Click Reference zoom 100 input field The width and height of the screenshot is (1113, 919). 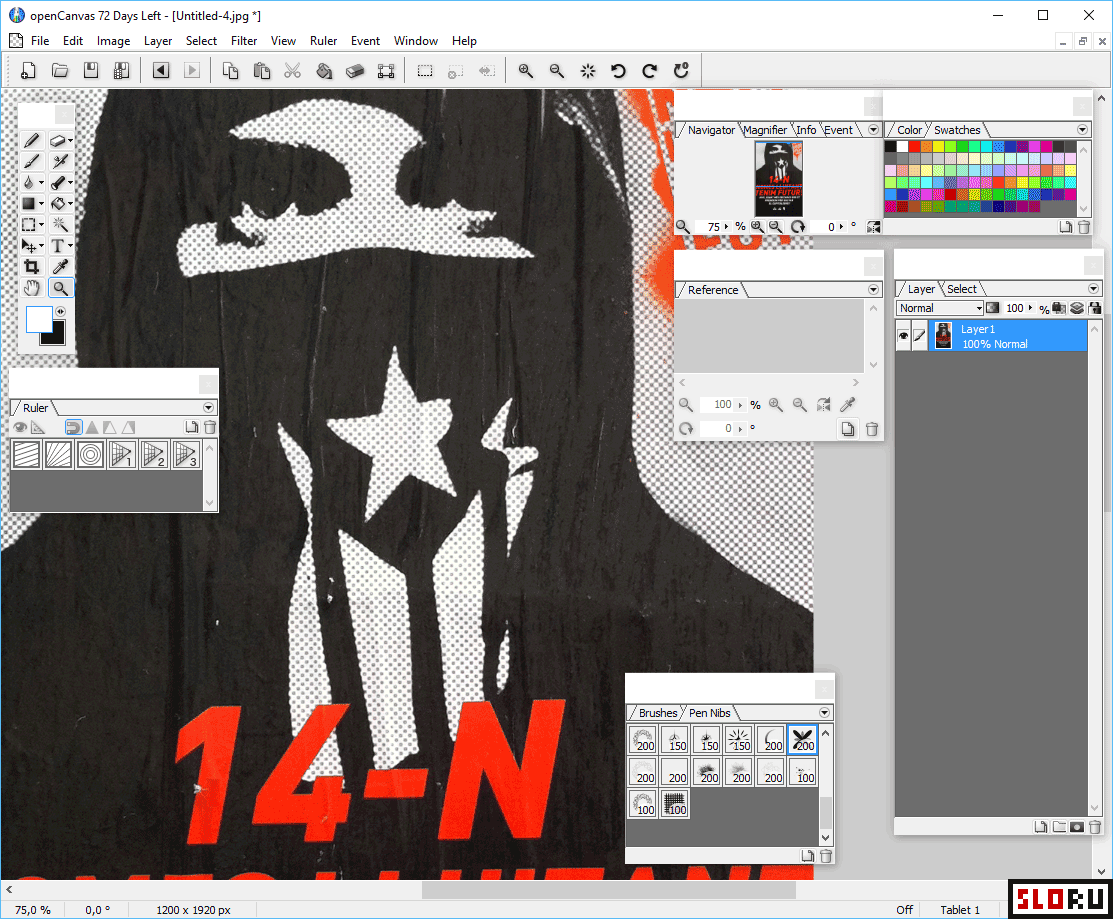[x=718, y=405]
